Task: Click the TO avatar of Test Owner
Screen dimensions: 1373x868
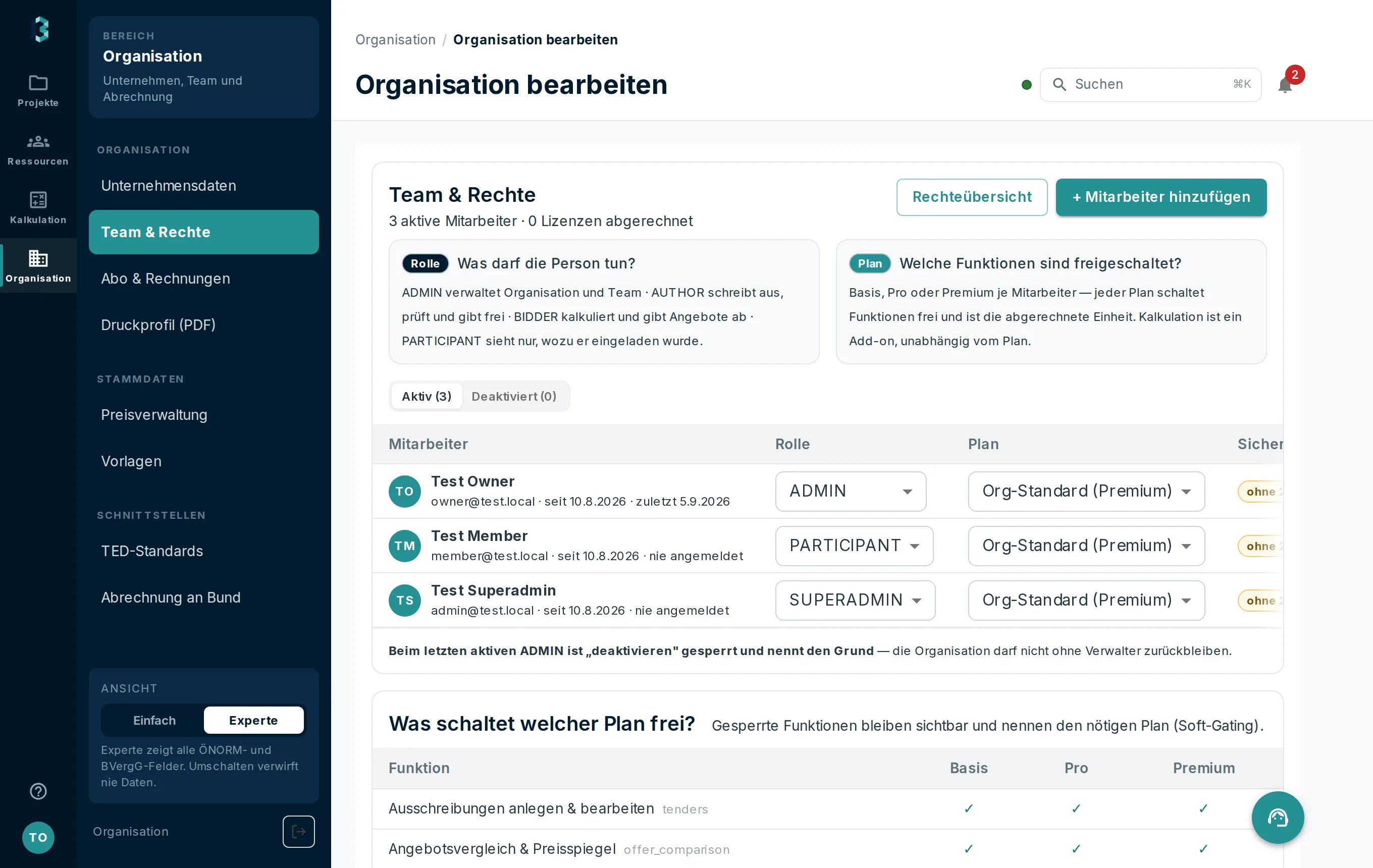Action: click(404, 491)
